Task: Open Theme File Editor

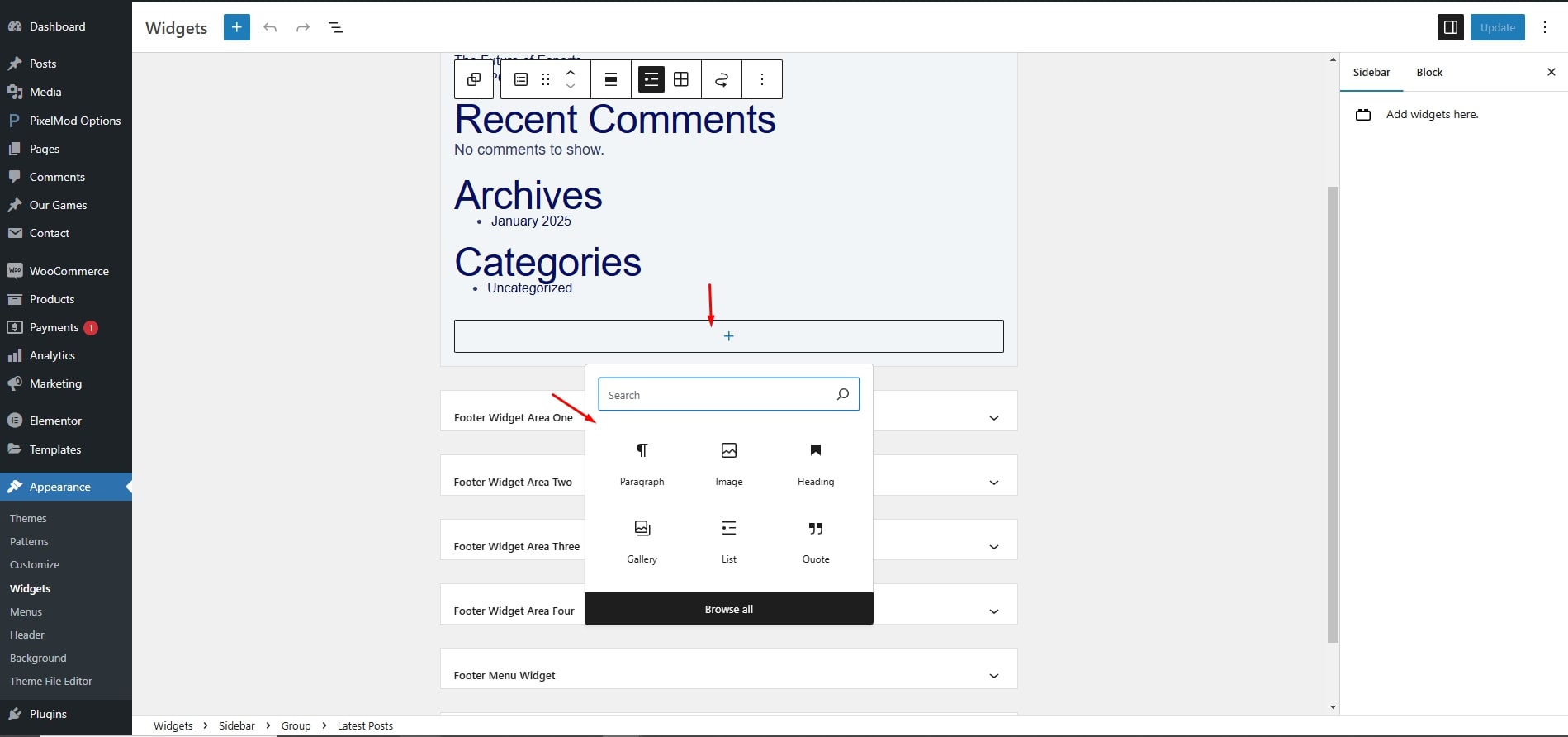Action: click(x=51, y=682)
